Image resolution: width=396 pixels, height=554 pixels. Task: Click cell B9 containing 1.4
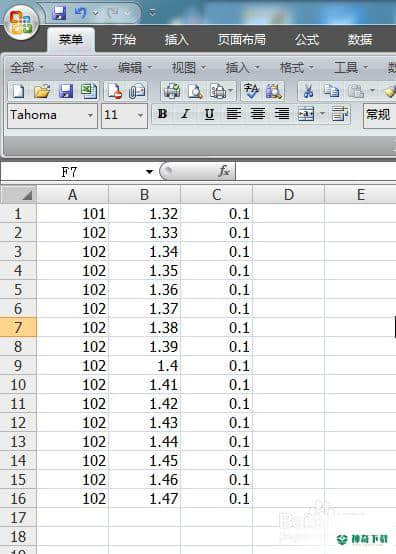144,365
